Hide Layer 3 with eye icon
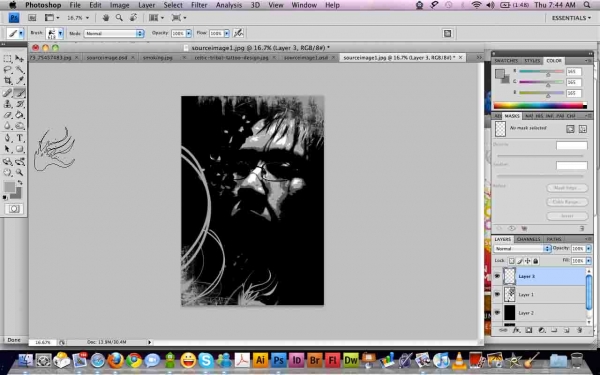Viewport: 600px width, 375px height. tap(497, 276)
